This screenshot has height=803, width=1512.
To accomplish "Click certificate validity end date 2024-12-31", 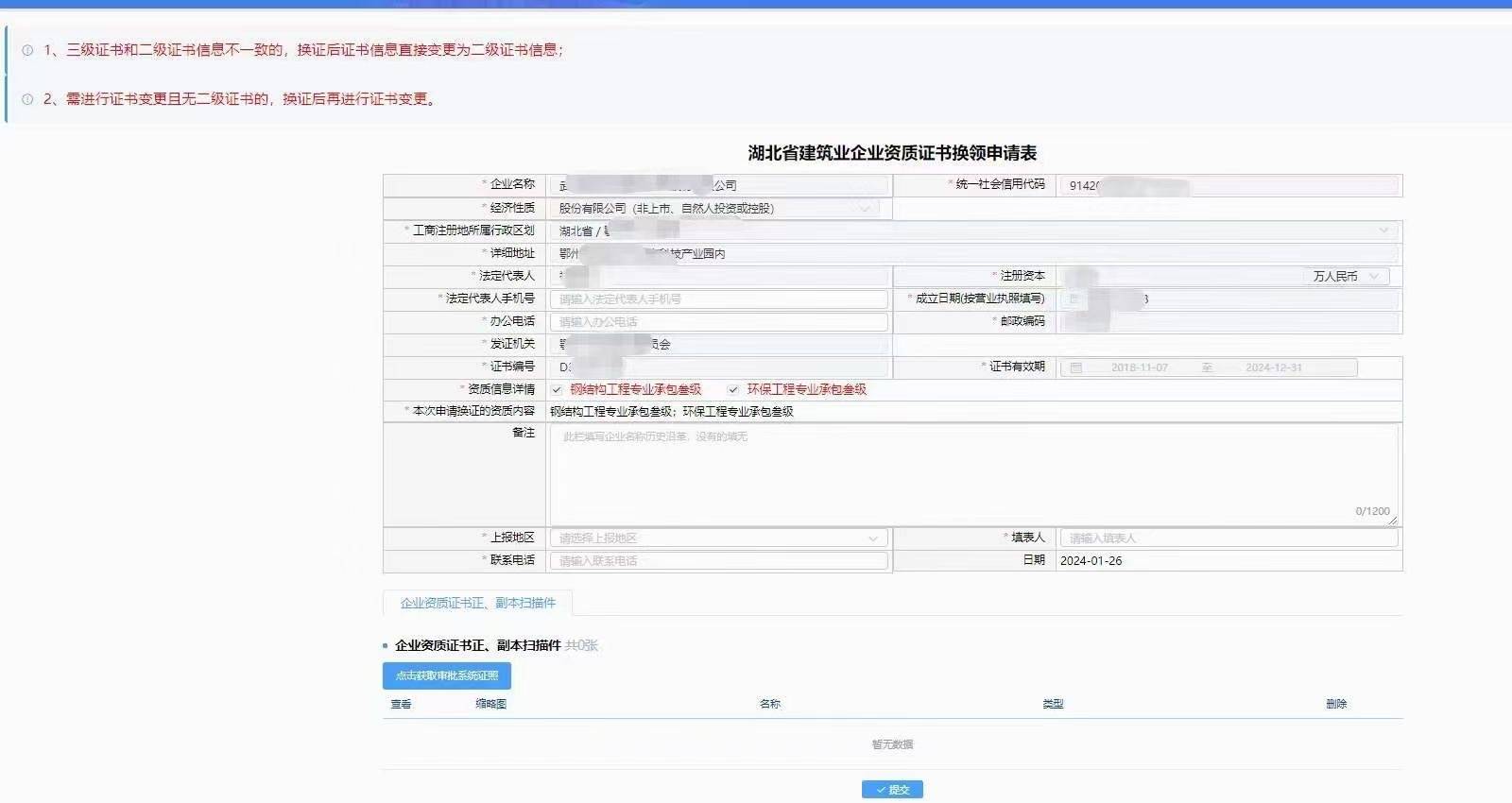I will [1274, 367].
